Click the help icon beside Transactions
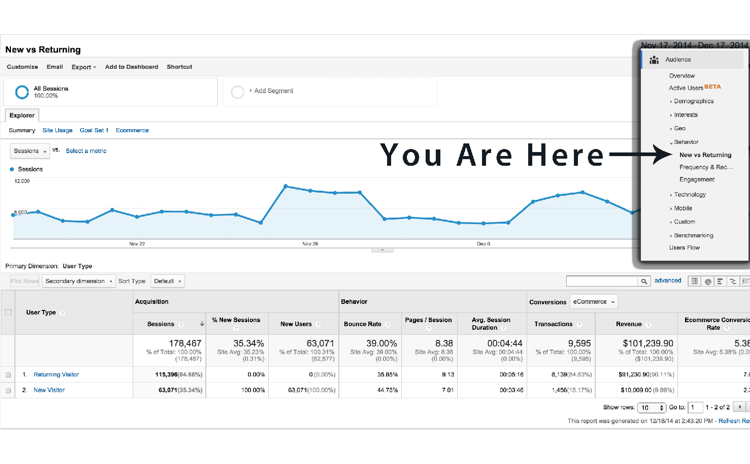The height and width of the screenshot is (464, 750). point(579,324)
